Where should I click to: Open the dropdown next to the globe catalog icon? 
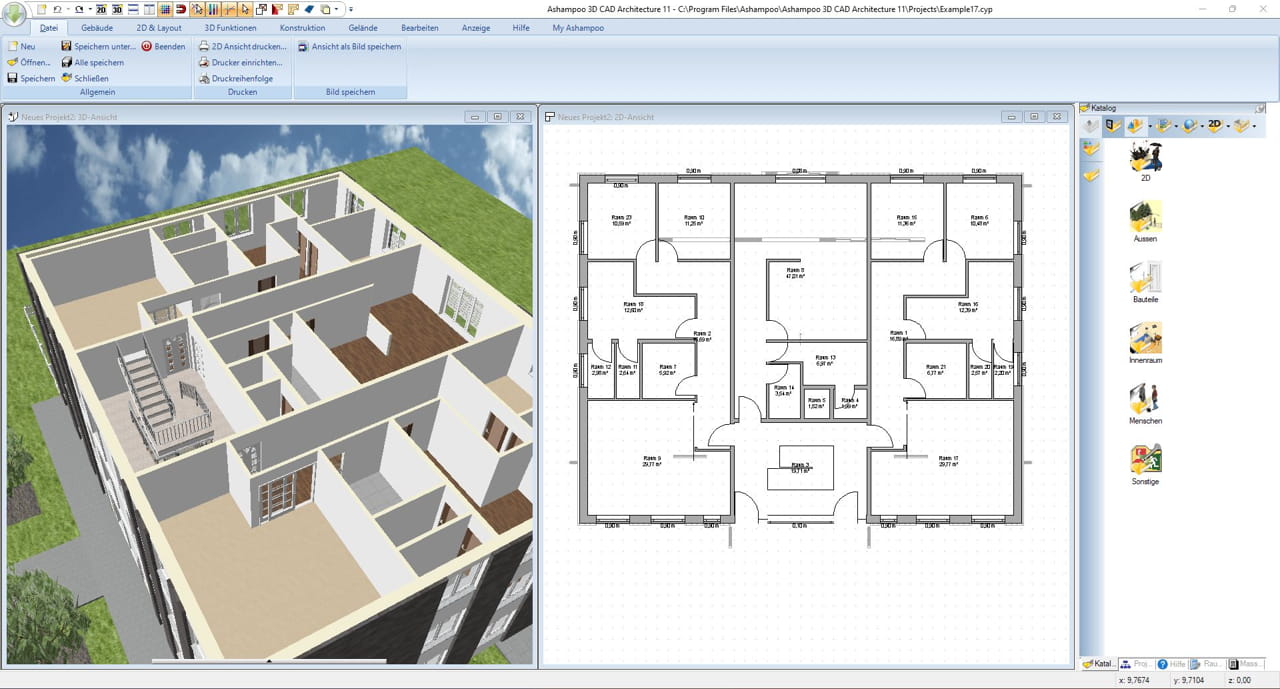tap(1200, 124)
